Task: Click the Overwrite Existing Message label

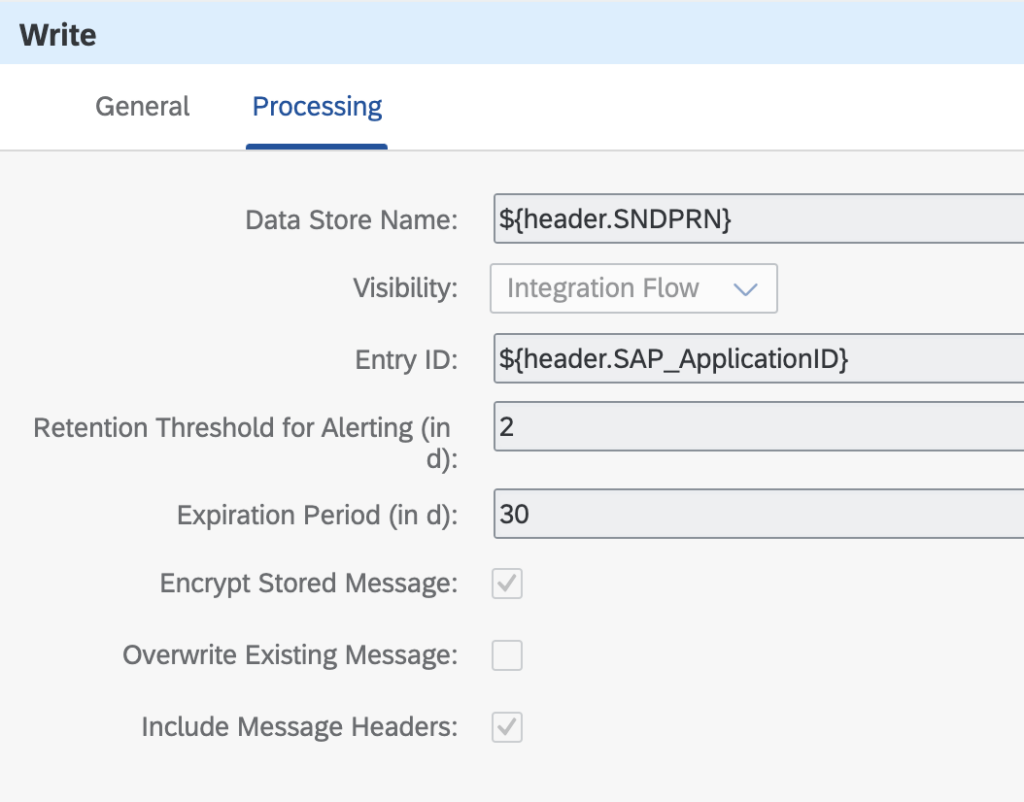Action: pos(291,655)
